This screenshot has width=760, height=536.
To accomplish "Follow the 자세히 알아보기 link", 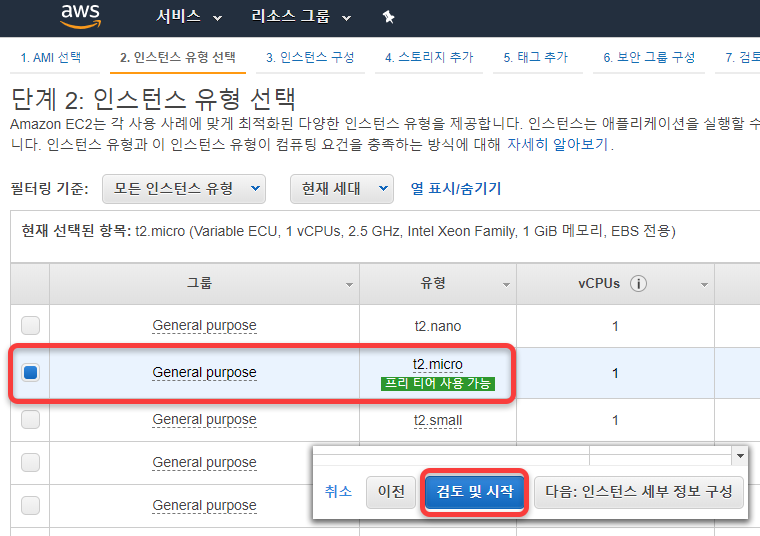I will tap(557, 144).
